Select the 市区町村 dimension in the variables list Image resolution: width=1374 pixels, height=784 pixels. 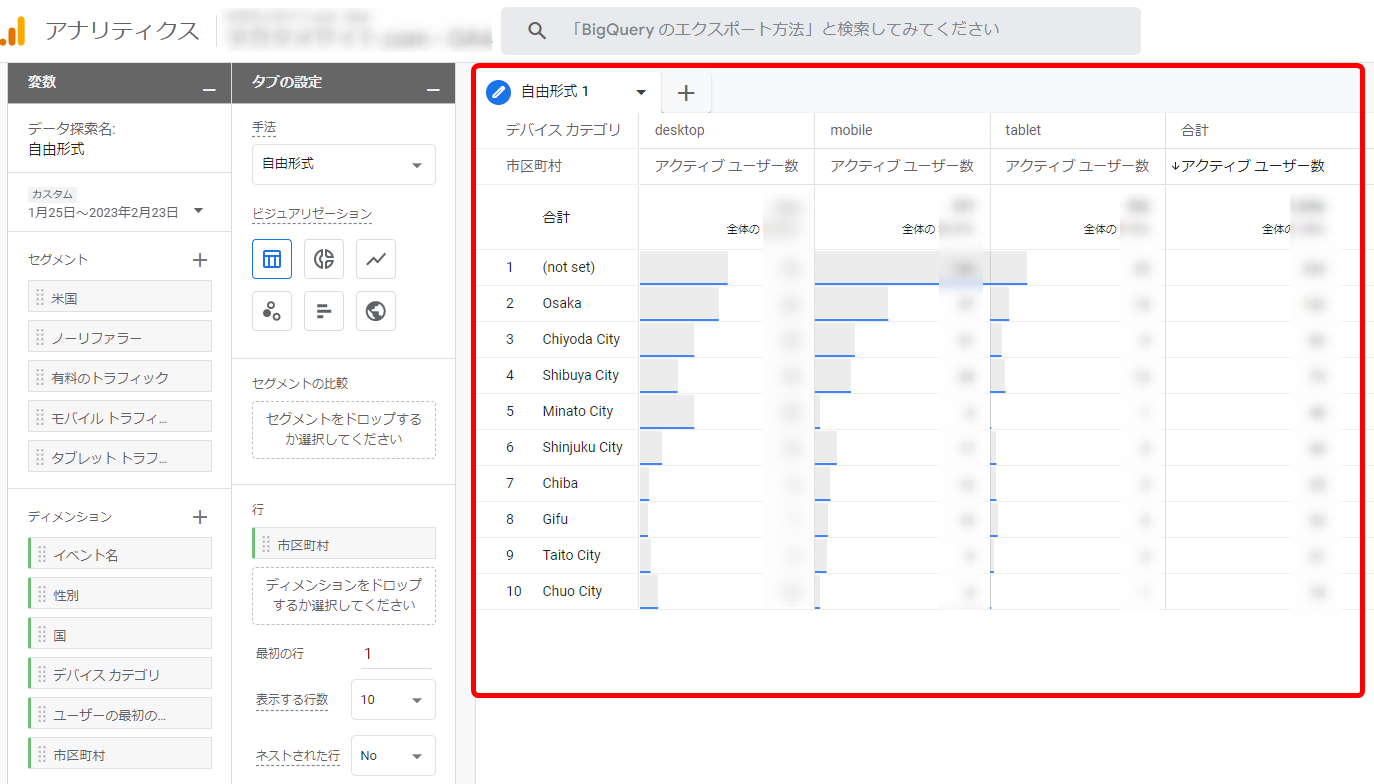tap(120, 754)
